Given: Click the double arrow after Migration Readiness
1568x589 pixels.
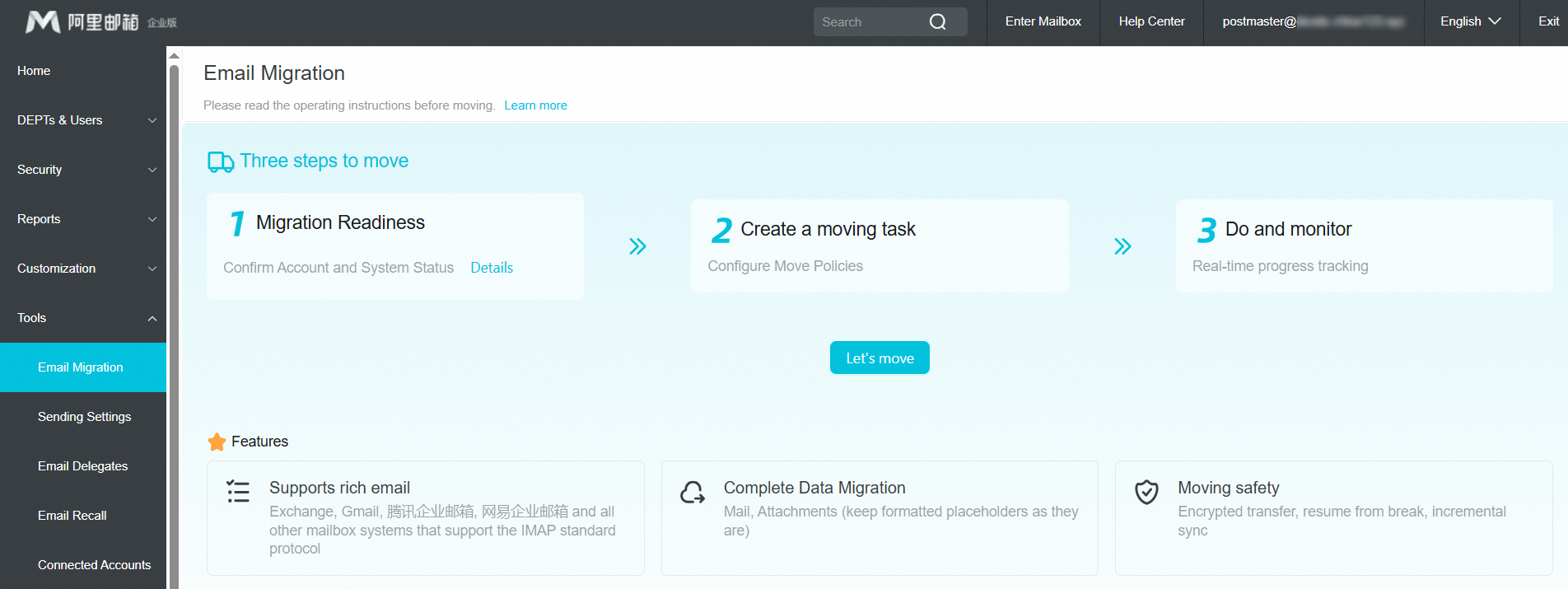Looking at the screenshot, I should coord(637,246).
